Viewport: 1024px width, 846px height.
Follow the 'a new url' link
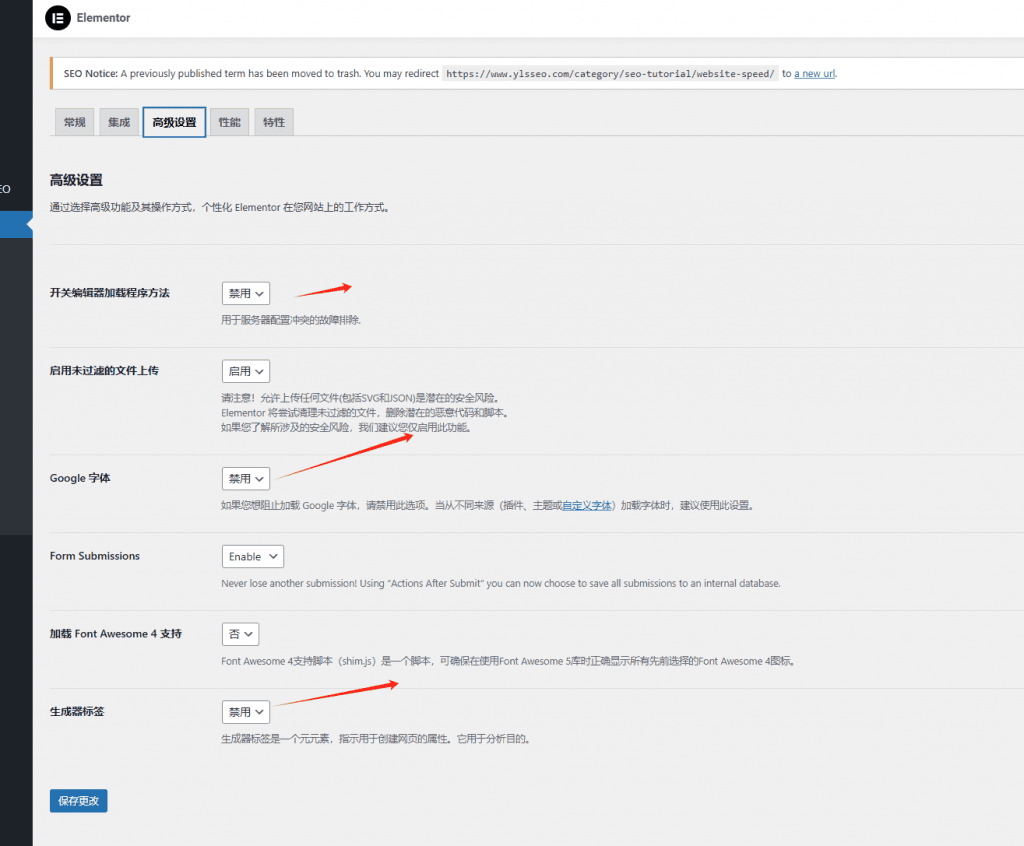[814, 74]
